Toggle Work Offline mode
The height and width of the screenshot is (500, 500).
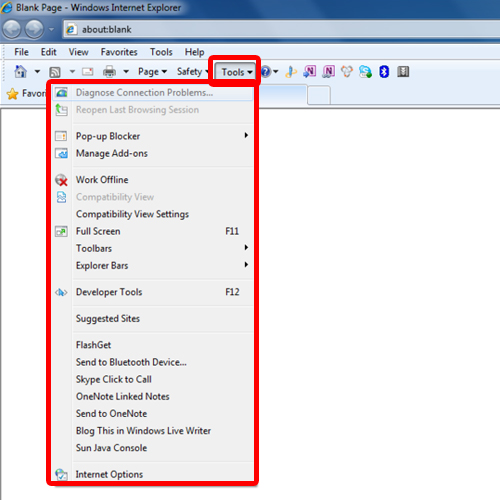tap(153, 180)
